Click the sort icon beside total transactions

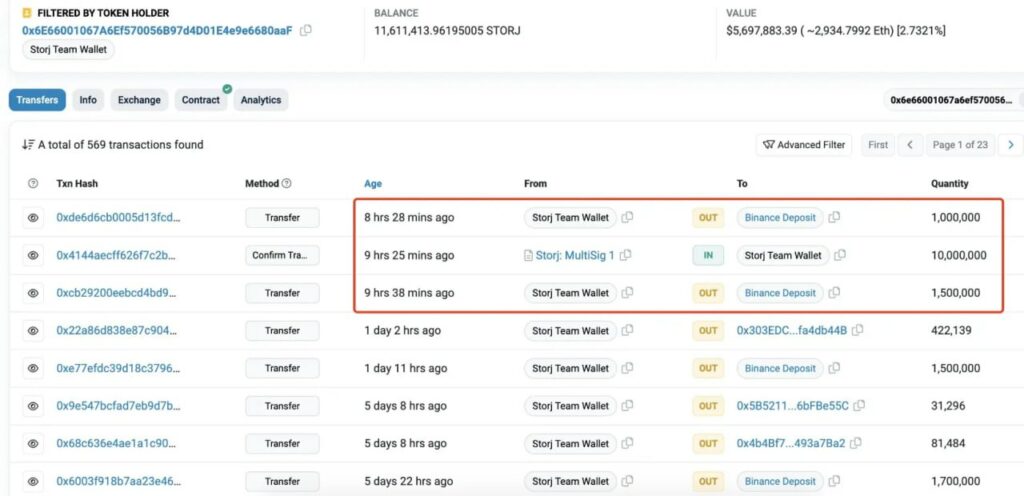(x=27, y=145)
